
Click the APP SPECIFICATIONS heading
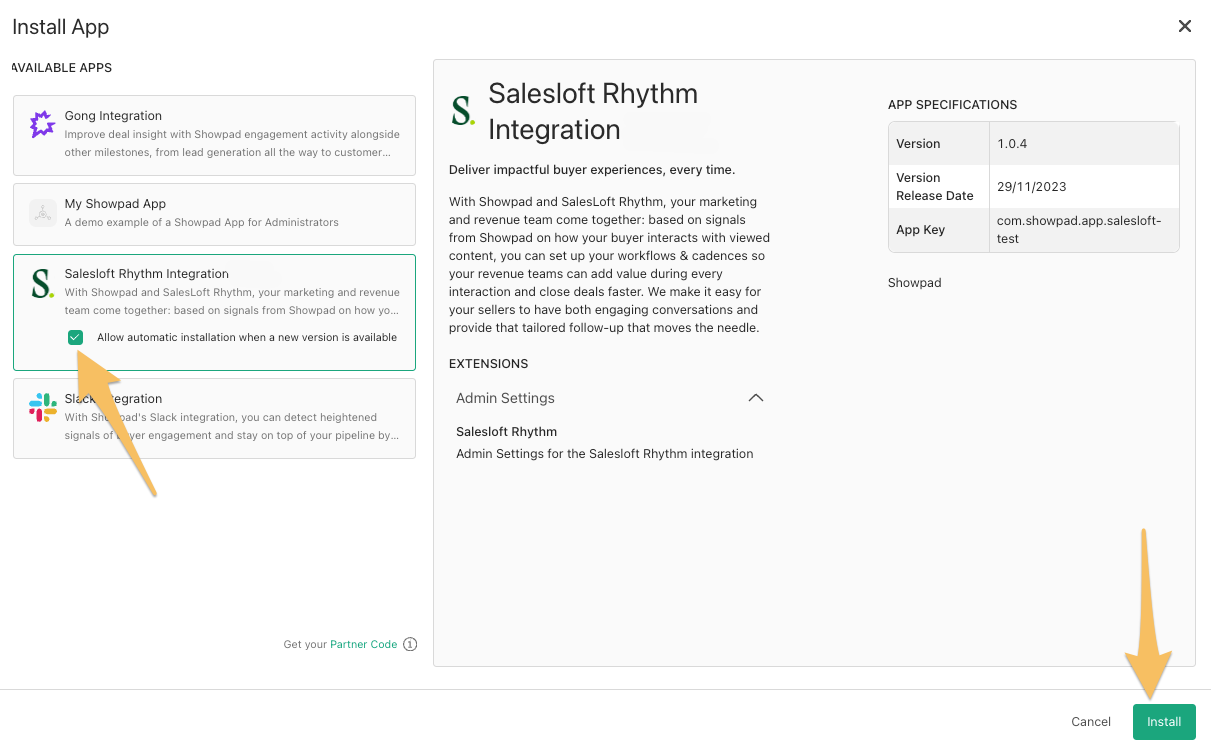[952, 105]
